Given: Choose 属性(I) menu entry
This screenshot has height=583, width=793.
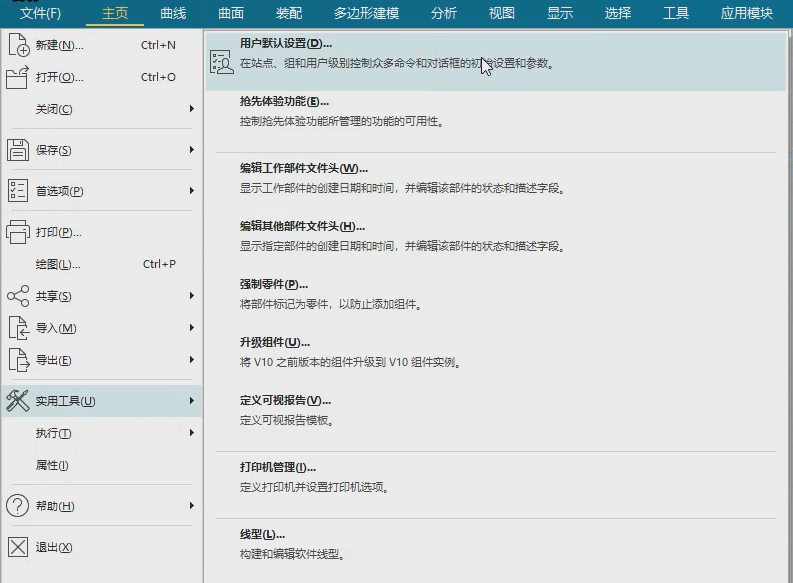Looking at the screenshot, I should pyautogui.click(x=102, y=465).
